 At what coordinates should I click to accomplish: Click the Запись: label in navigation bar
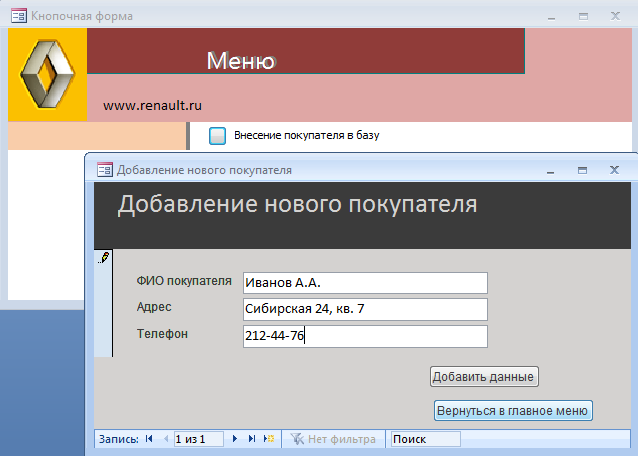(118, 439)
